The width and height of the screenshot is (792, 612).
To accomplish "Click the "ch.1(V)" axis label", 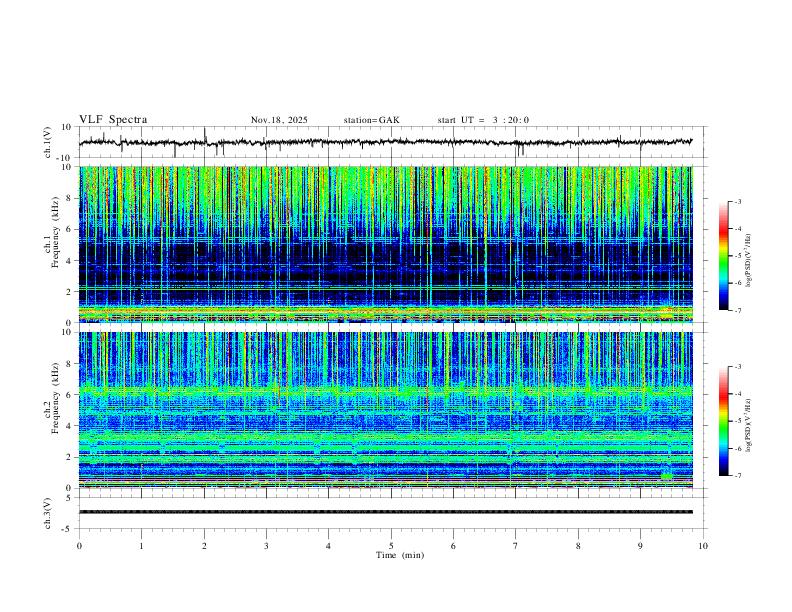I will (48, 142).
